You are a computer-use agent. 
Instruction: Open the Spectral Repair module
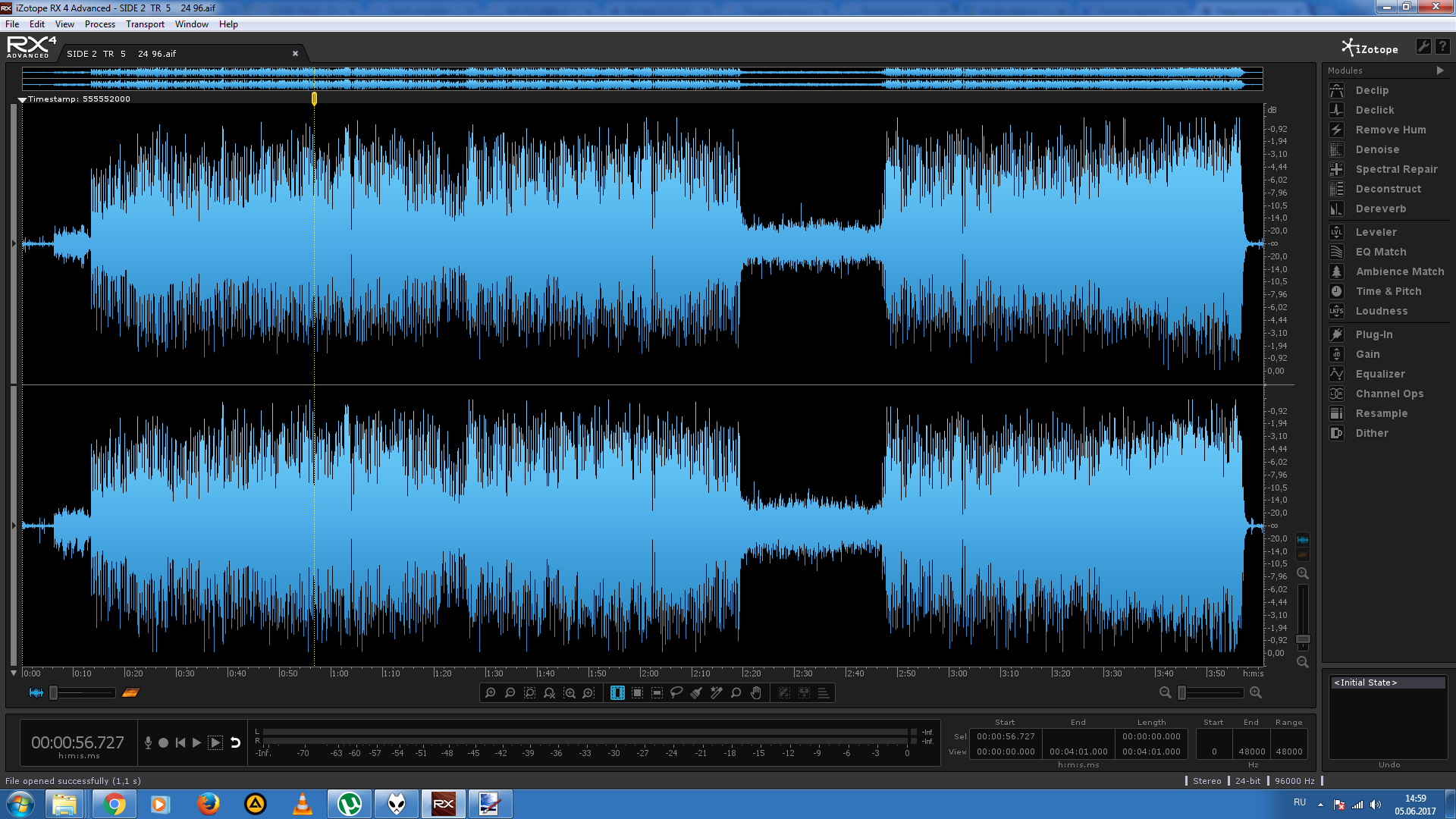coord(1395,169)
